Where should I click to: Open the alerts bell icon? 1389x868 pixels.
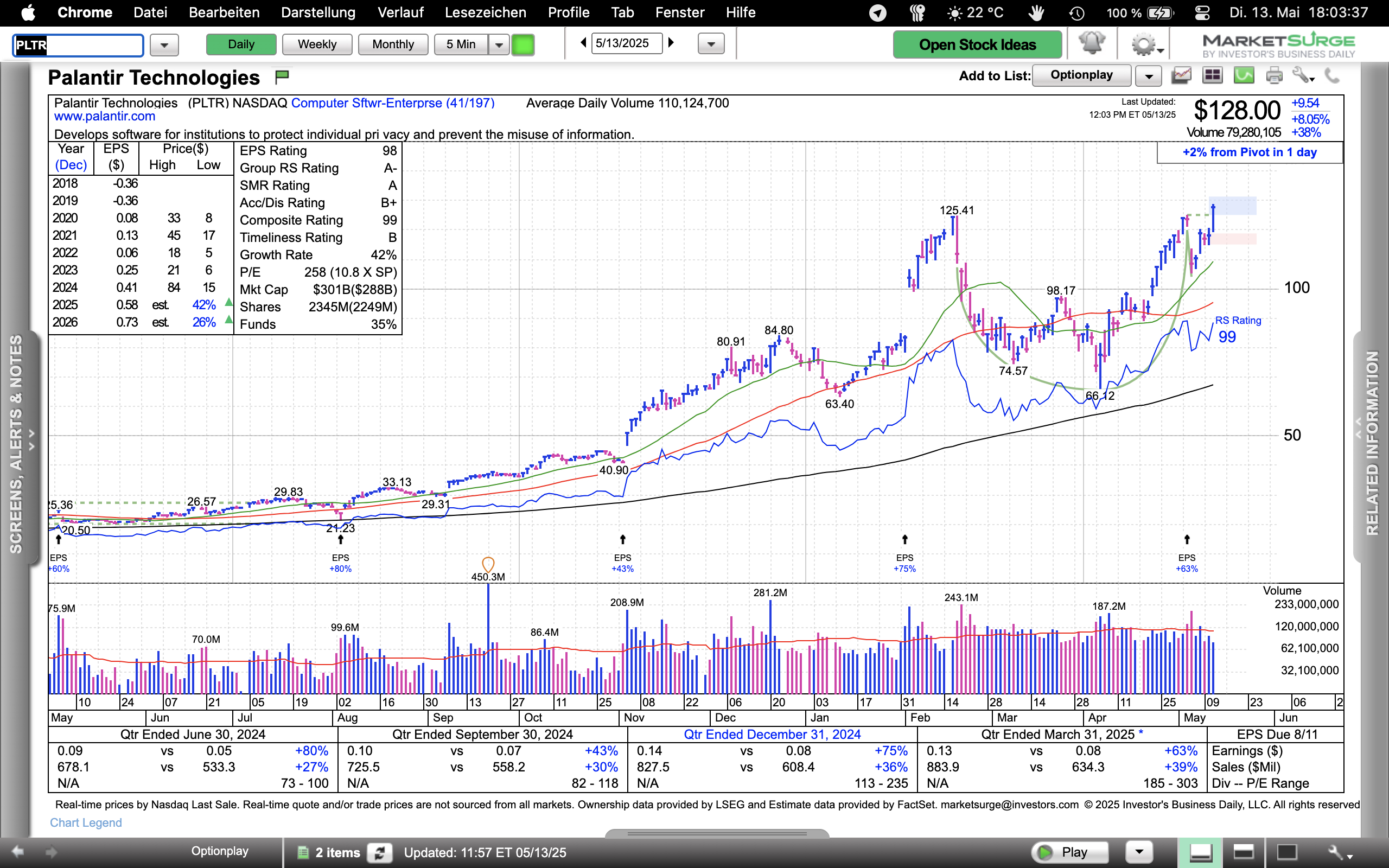pos(1091,43)
